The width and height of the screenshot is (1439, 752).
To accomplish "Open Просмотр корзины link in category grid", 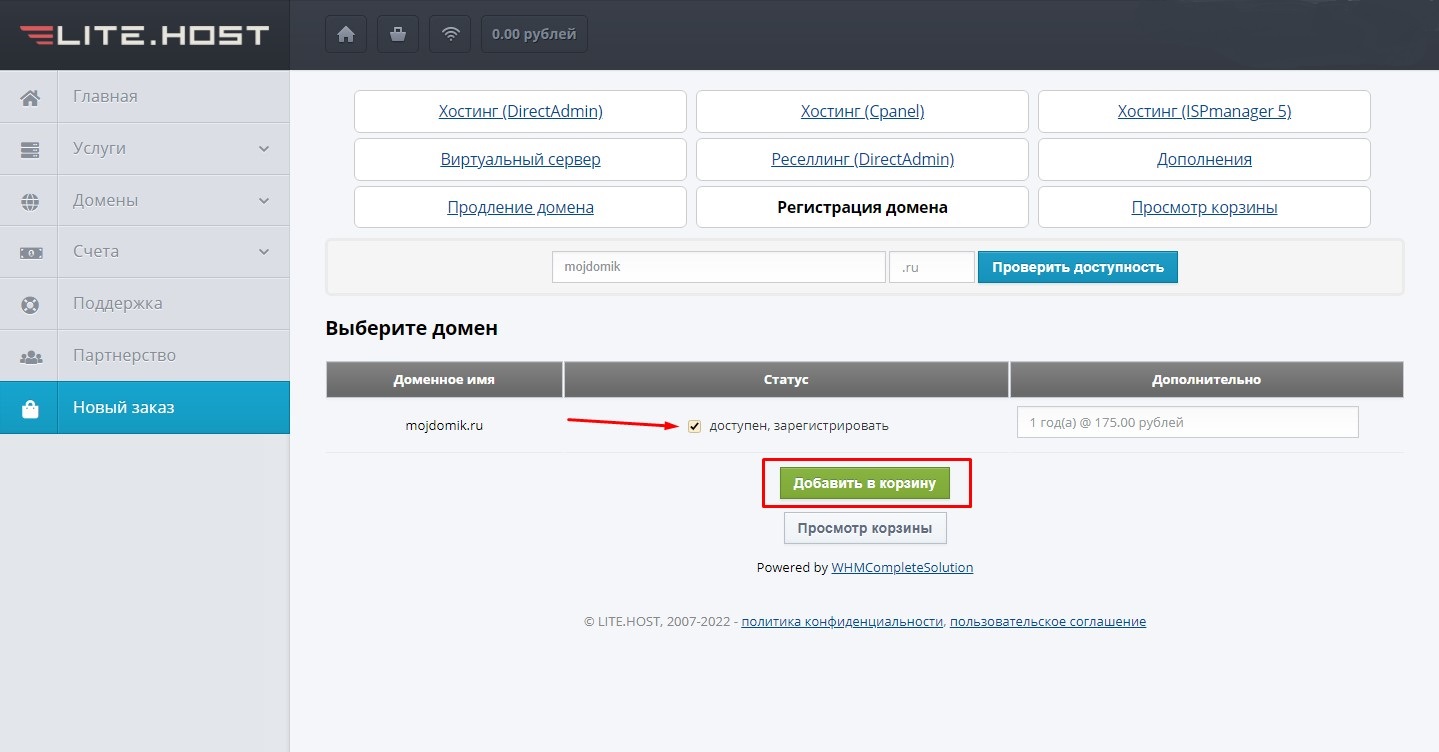I will point(1204,207).
